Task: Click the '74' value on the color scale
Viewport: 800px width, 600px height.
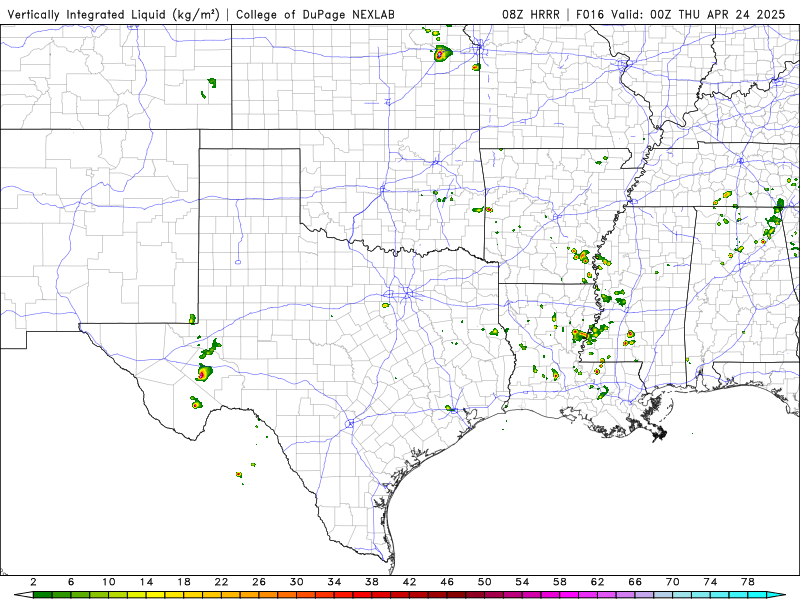Action: (710, 582)
